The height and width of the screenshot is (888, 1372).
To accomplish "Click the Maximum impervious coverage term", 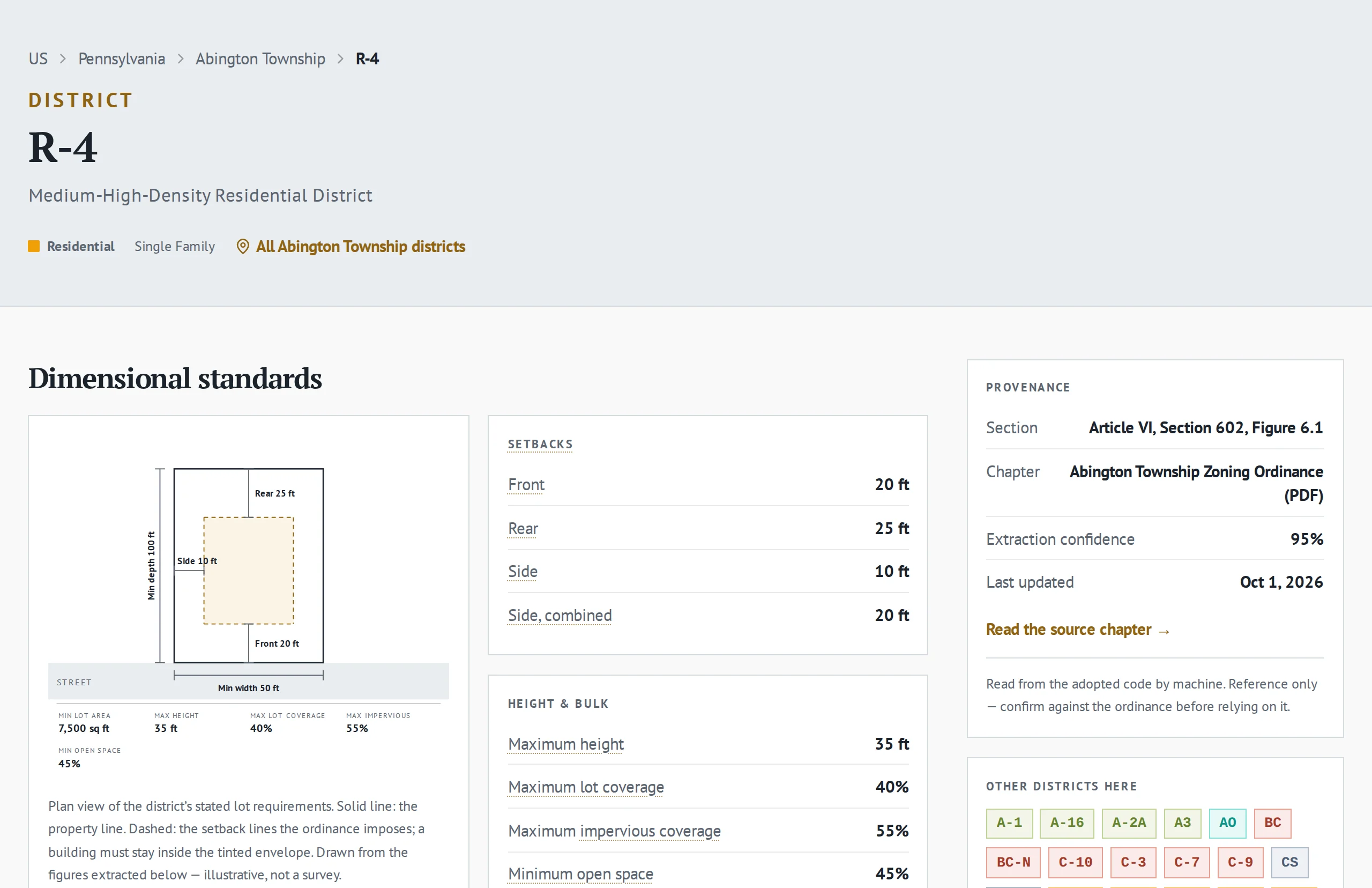I will pos(614,832).
